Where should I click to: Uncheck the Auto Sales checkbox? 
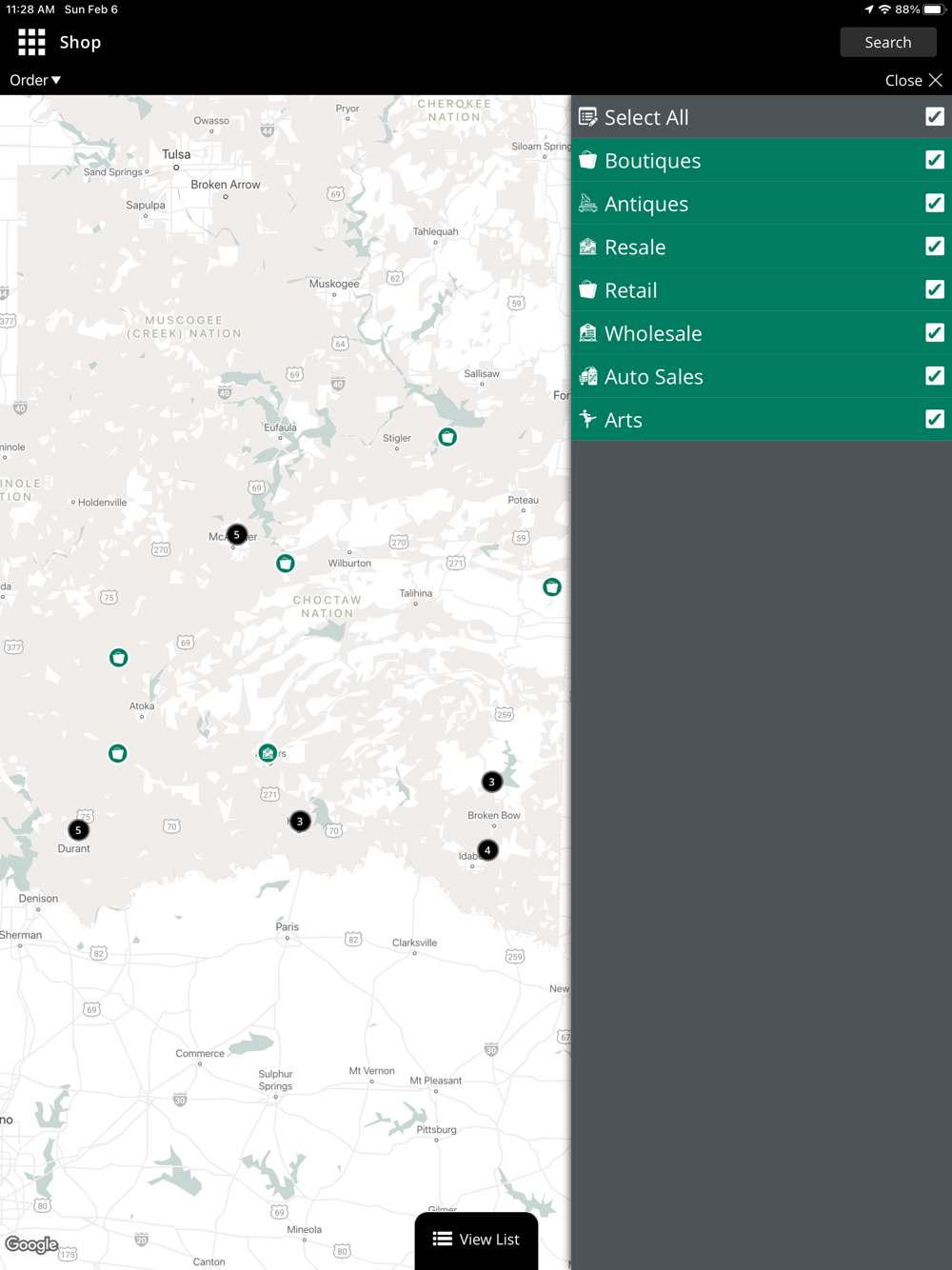coord(935,376)
